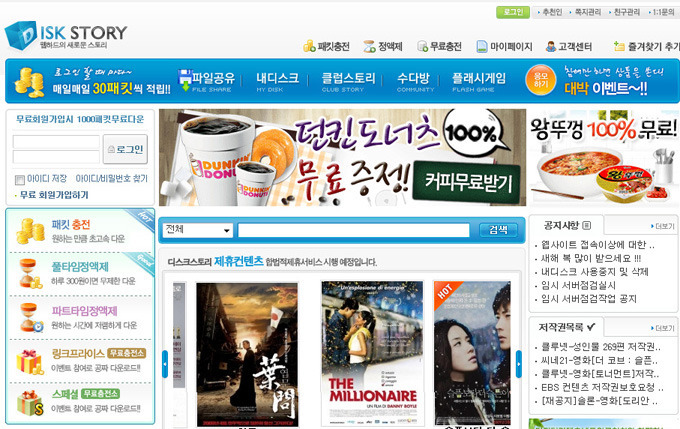
Task: Open the 전체 search category dropdown
Action: (198, 230)
